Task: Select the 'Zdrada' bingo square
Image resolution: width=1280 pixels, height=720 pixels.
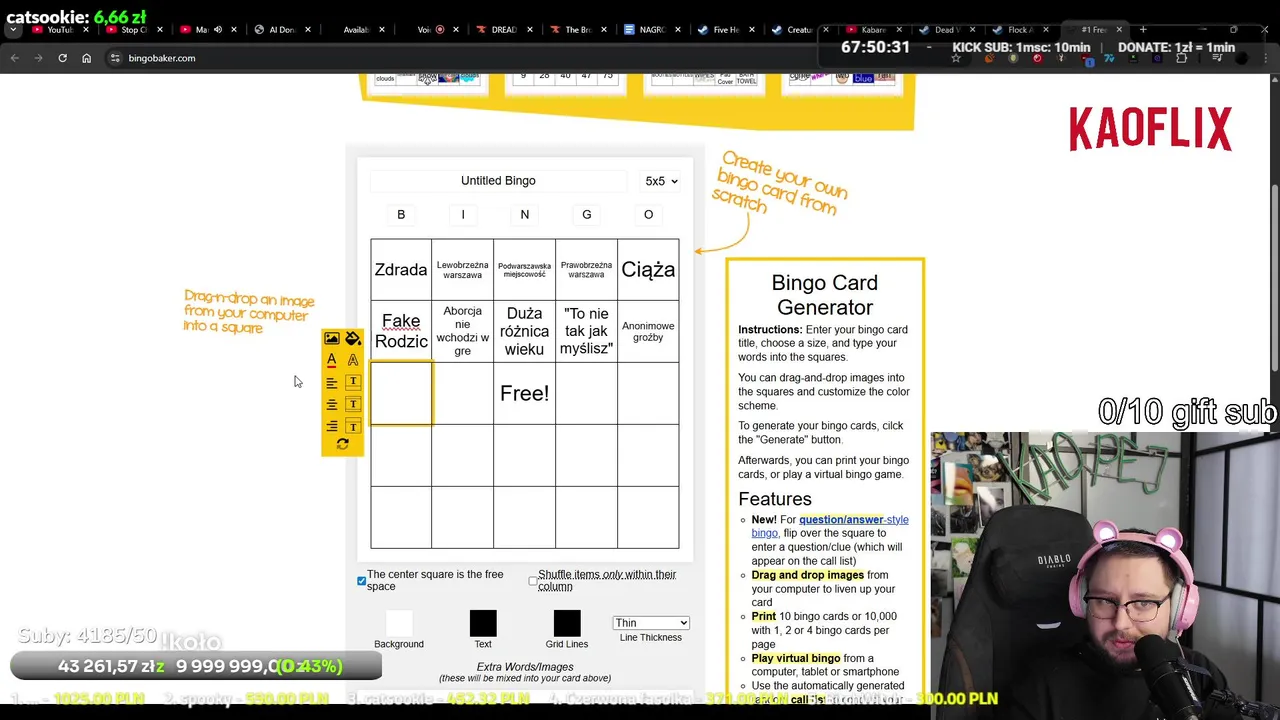Action: coord(401,270)
